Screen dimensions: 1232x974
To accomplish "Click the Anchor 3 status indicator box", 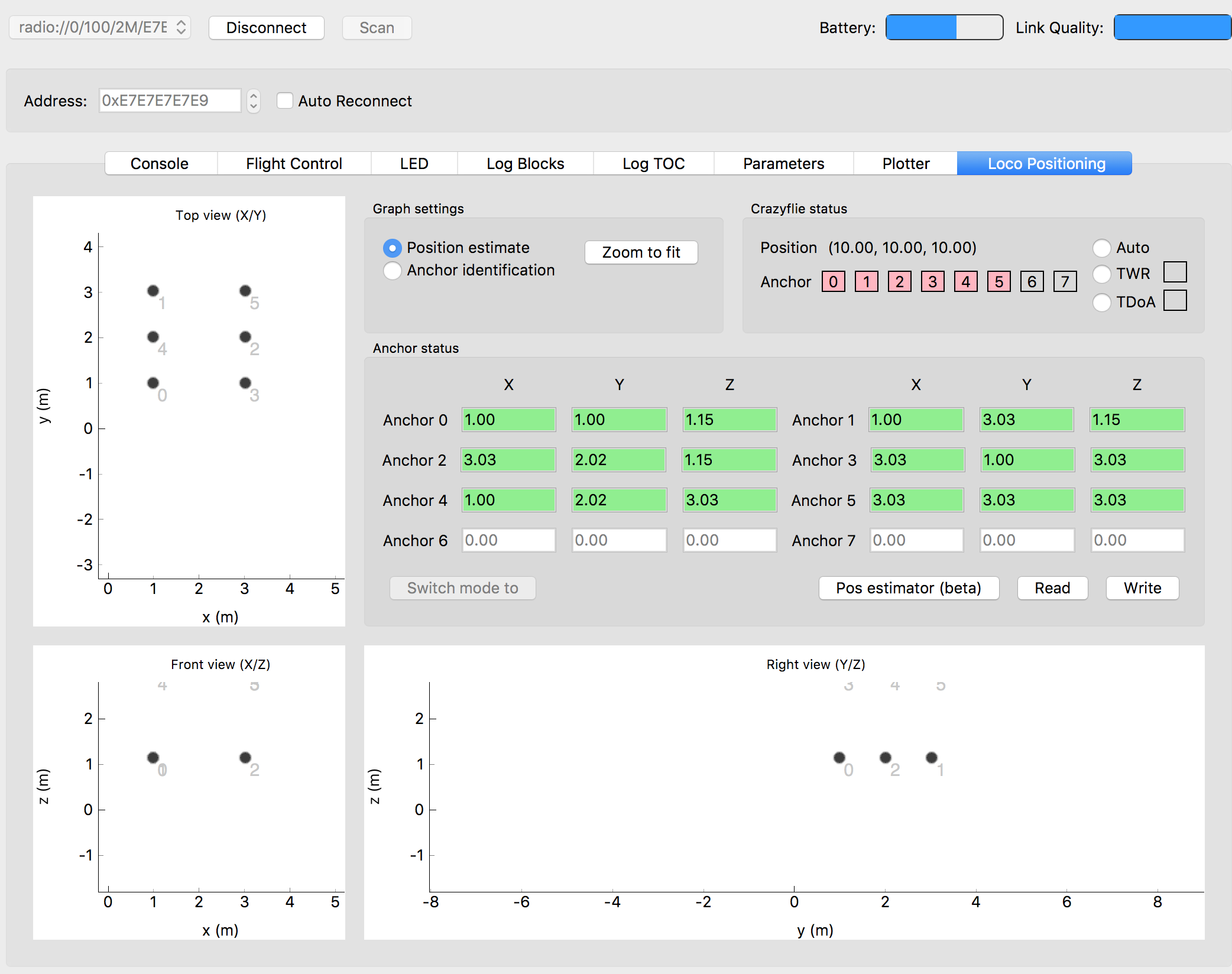I will [932, 281].
